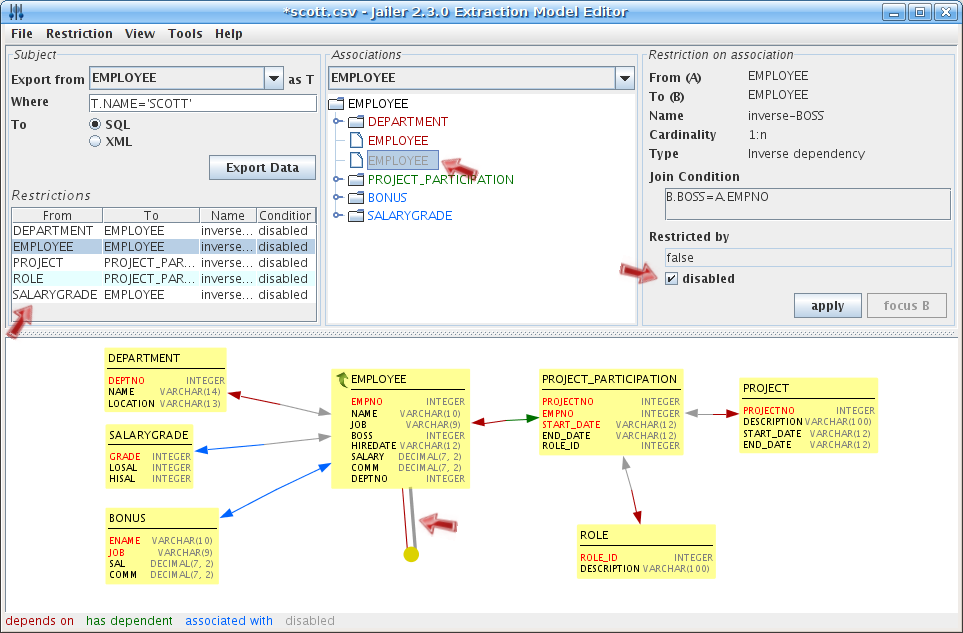The width and height of the screenshot is (963, 633).
Task: Open the Tools menu
Action: click(185, 34)
